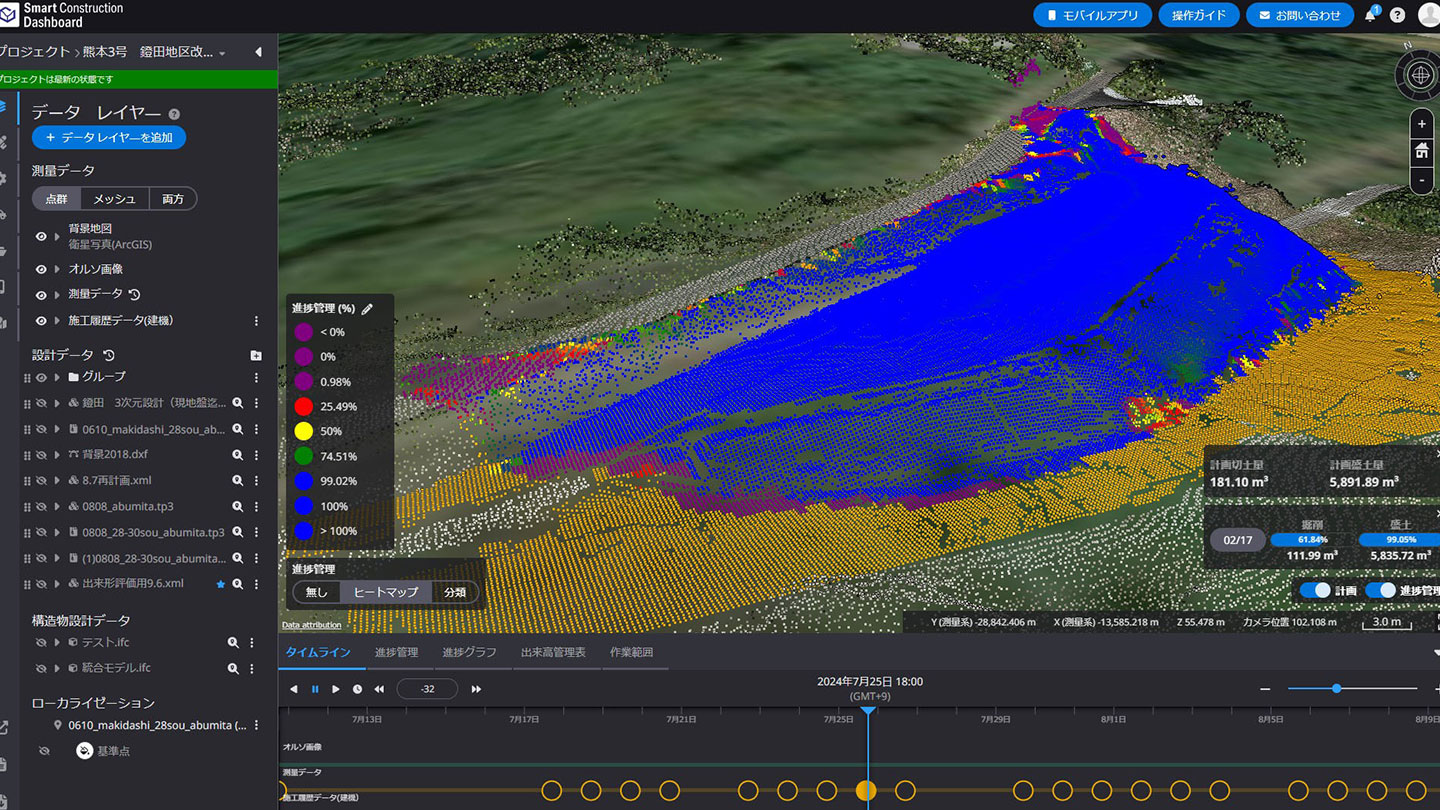
Task: Adjust the timeline zoom slider
Action: pyautogui.click(x=1336, y=688)
